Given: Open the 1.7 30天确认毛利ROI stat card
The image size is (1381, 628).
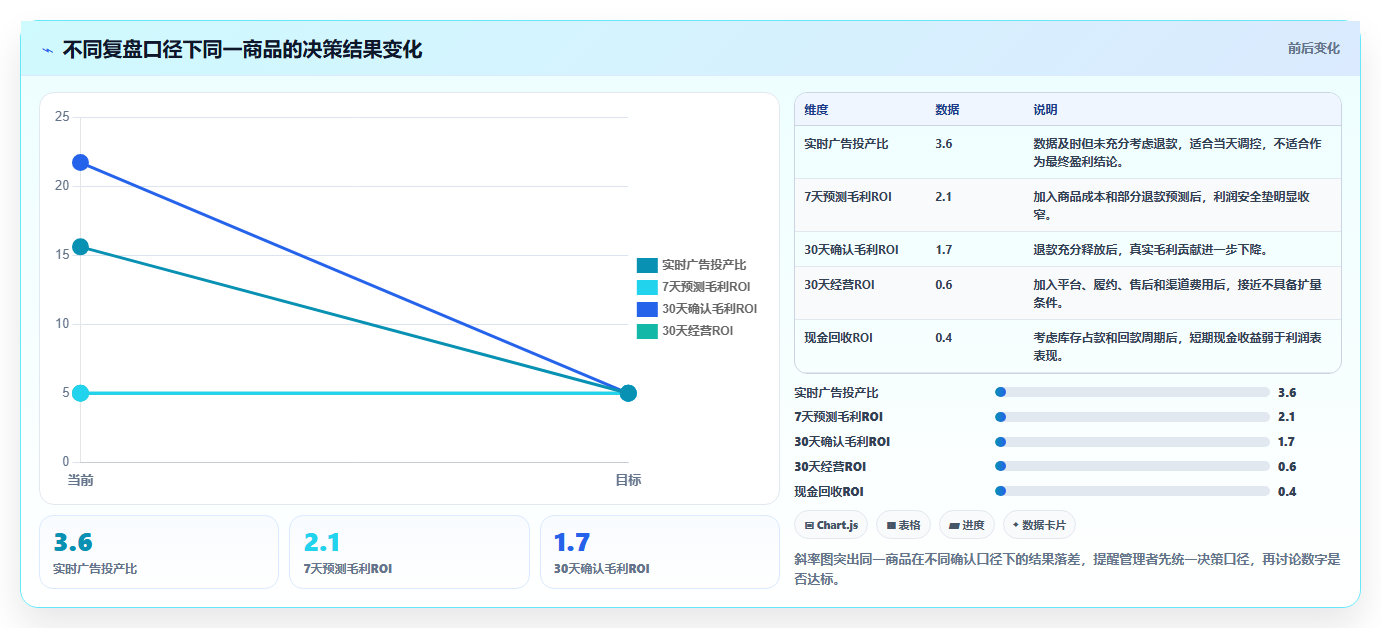Looking at the screenshot, I should [660, 552].
